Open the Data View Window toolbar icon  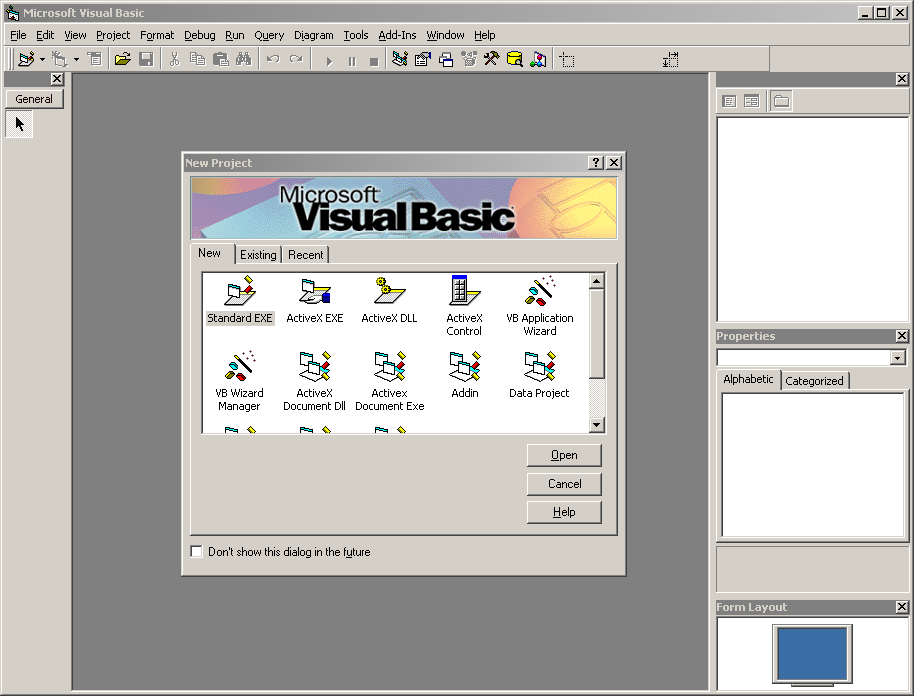click(x=515, y=59)
